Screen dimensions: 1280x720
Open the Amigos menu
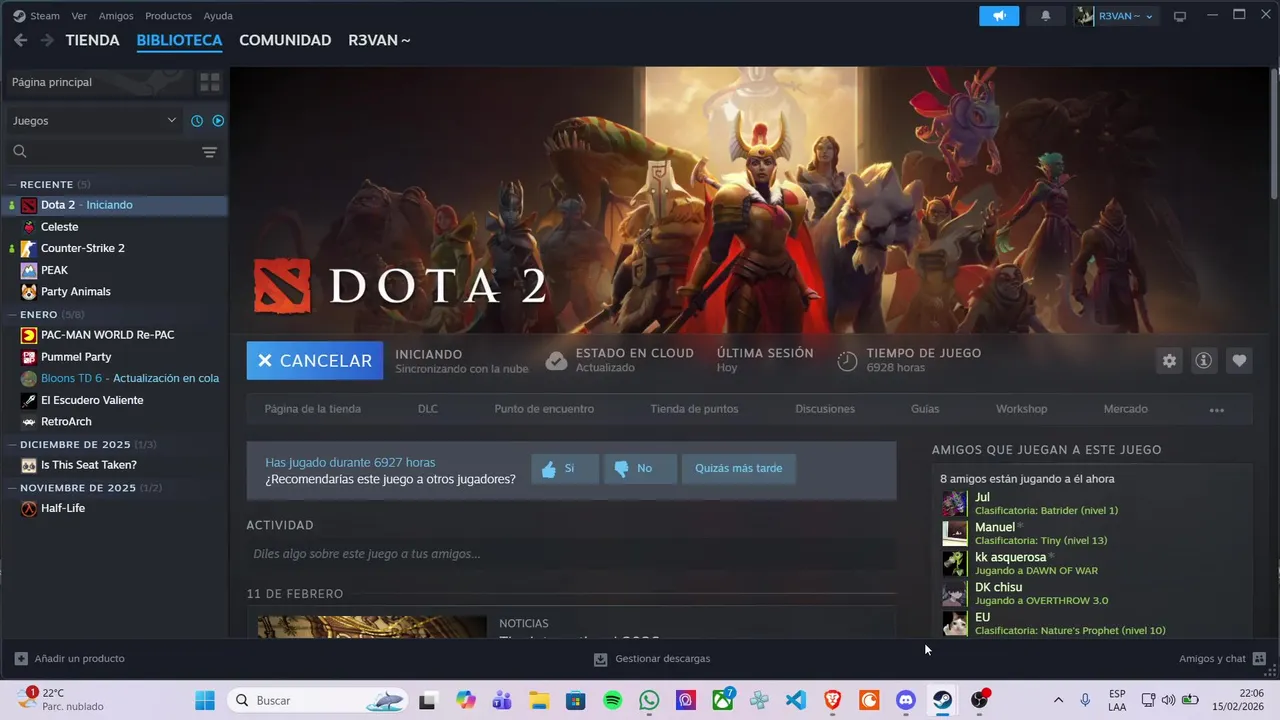click(116, 16)
